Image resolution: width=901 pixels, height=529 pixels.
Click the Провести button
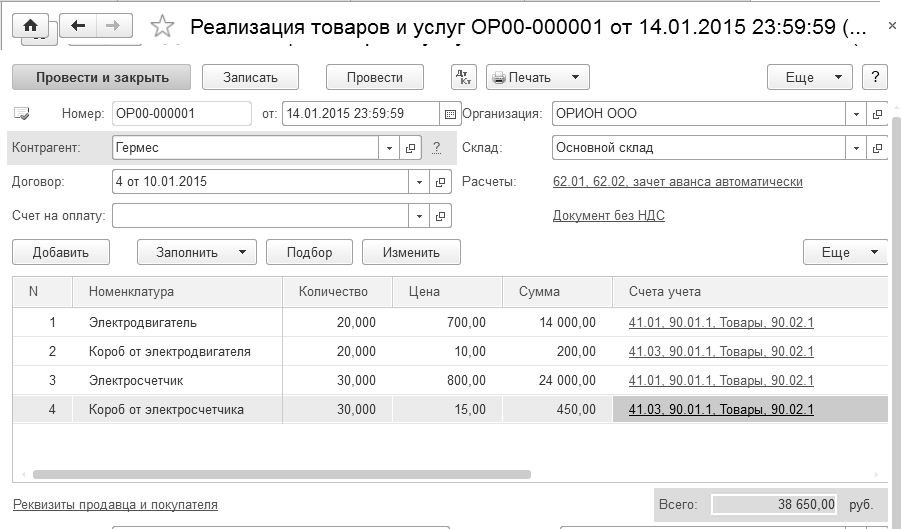[x=375, y=77]
